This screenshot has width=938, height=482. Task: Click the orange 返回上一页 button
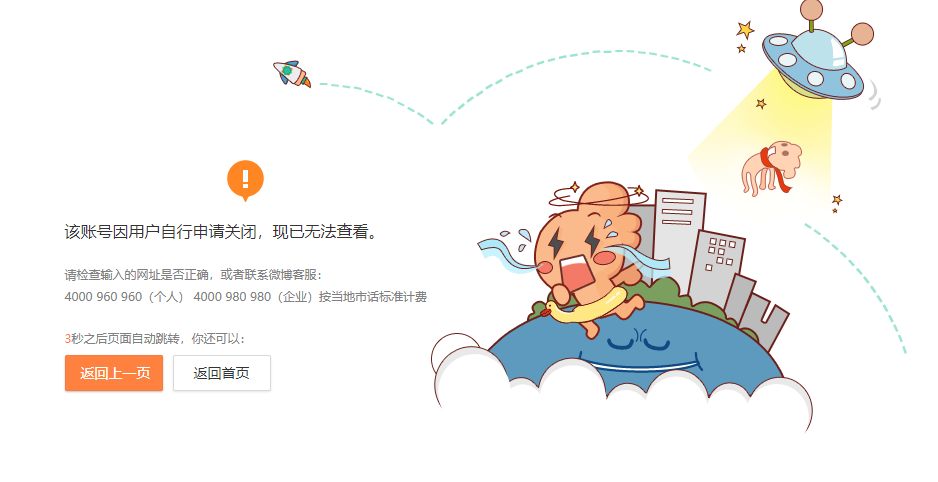coord(114,373)
